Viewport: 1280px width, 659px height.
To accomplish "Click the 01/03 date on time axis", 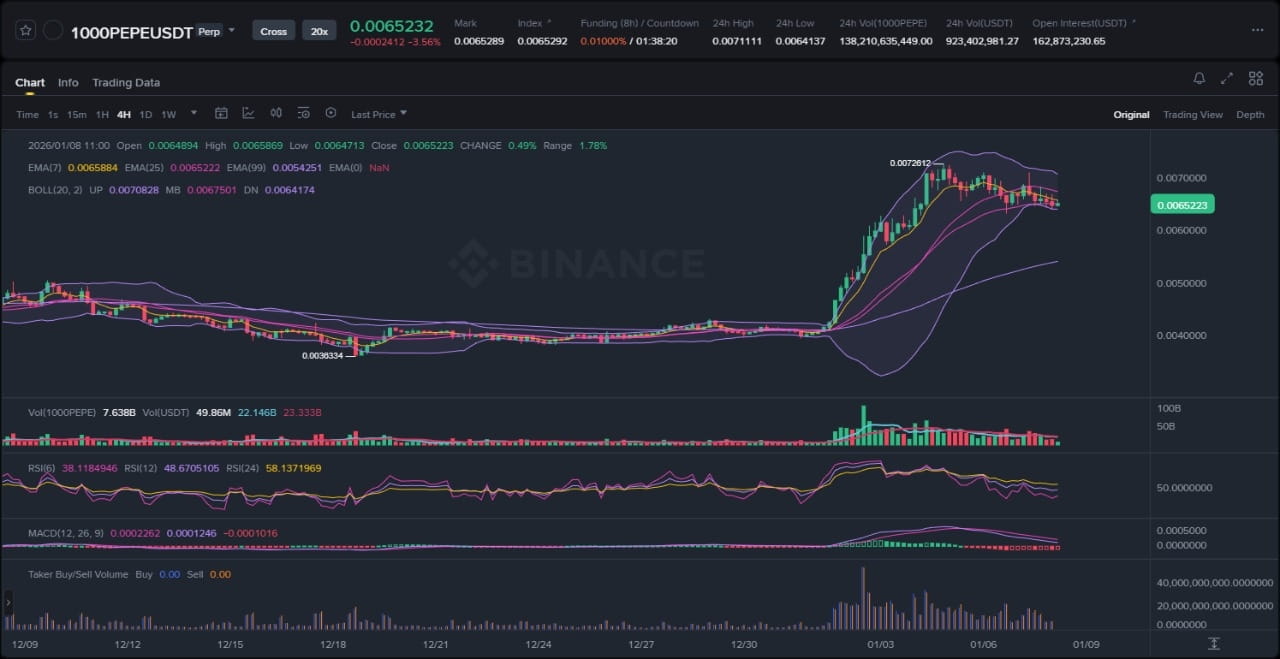I will tap(881, 644).
